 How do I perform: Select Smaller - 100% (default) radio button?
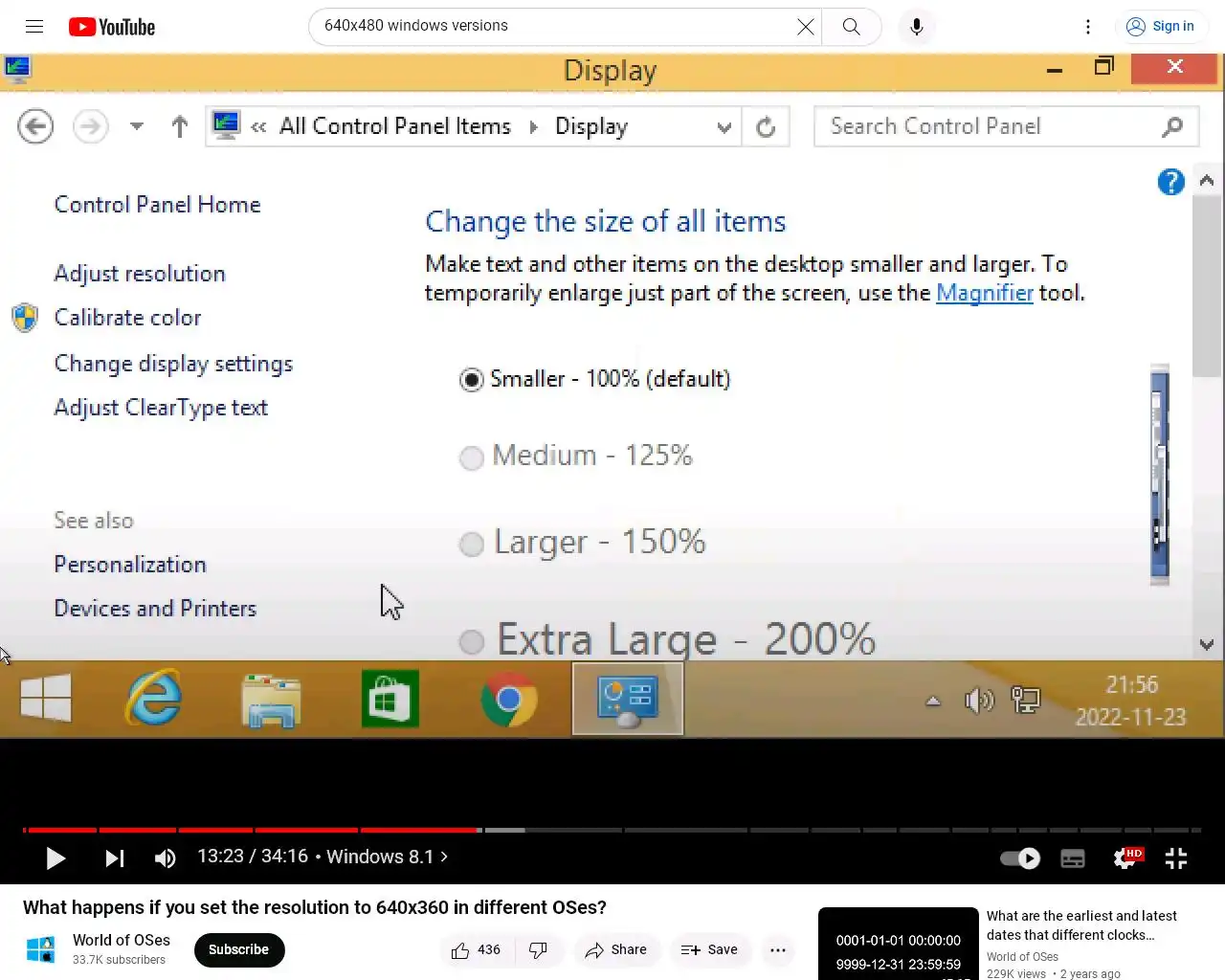471,380
